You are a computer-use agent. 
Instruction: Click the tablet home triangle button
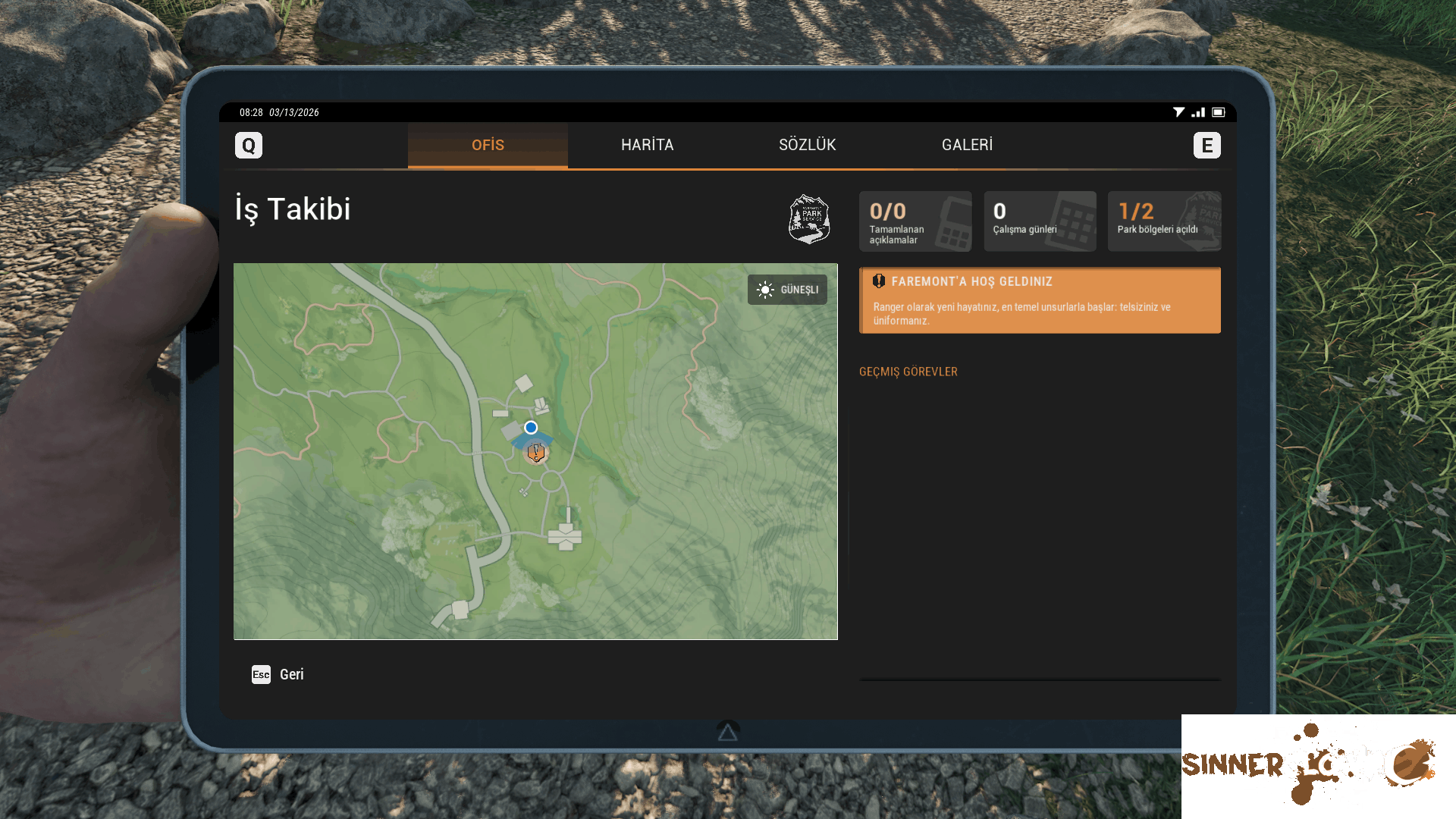(x=727, y=732)
